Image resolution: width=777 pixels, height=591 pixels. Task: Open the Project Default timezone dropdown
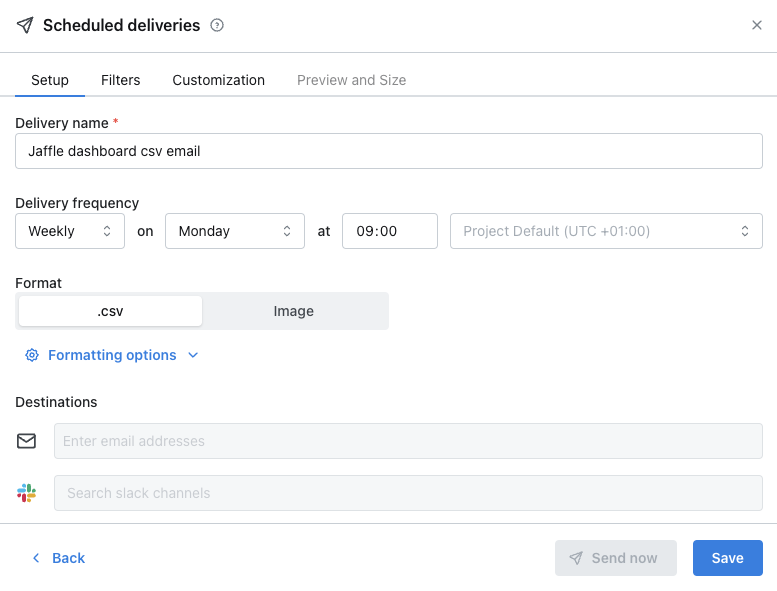606,231
